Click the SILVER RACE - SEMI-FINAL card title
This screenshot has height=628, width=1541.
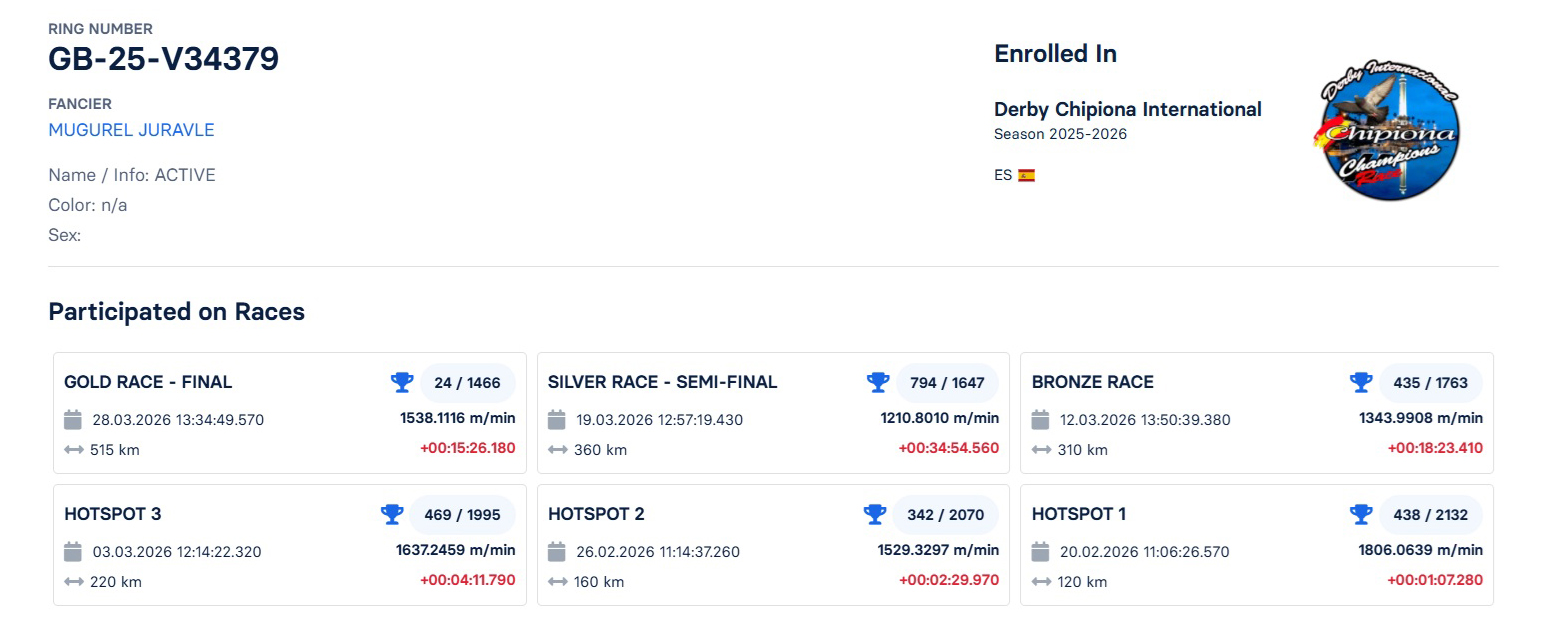tap(663, 382)
